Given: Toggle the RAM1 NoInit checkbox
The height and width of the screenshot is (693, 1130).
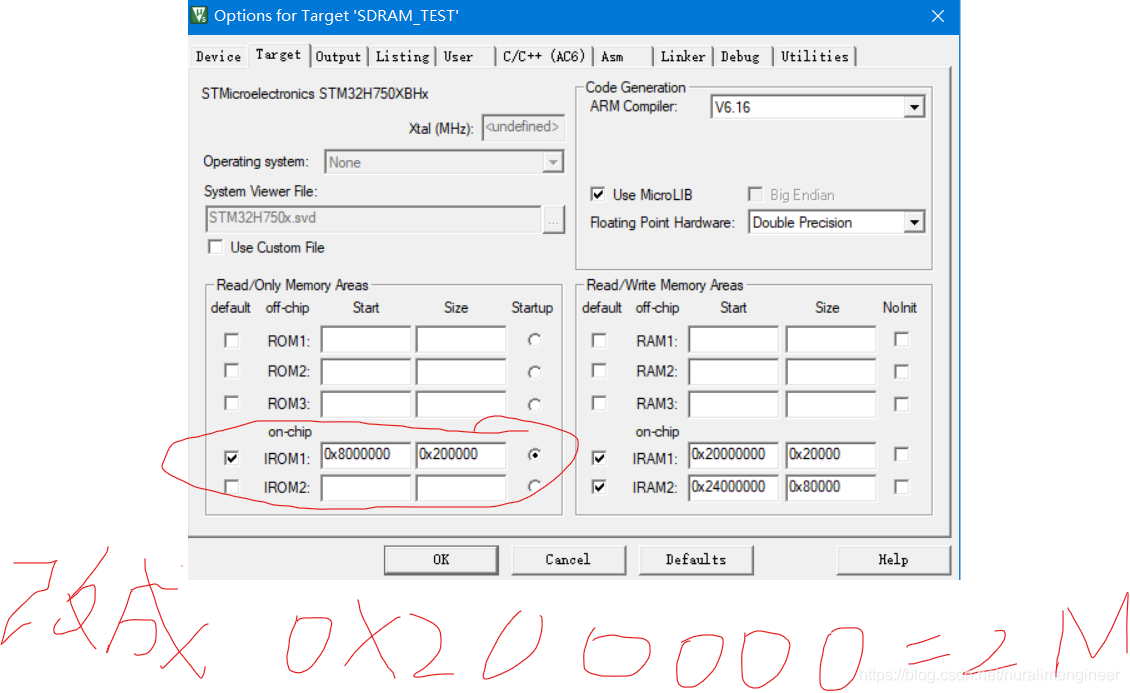Looking at the screenshot, I should (x=901, y=339).
